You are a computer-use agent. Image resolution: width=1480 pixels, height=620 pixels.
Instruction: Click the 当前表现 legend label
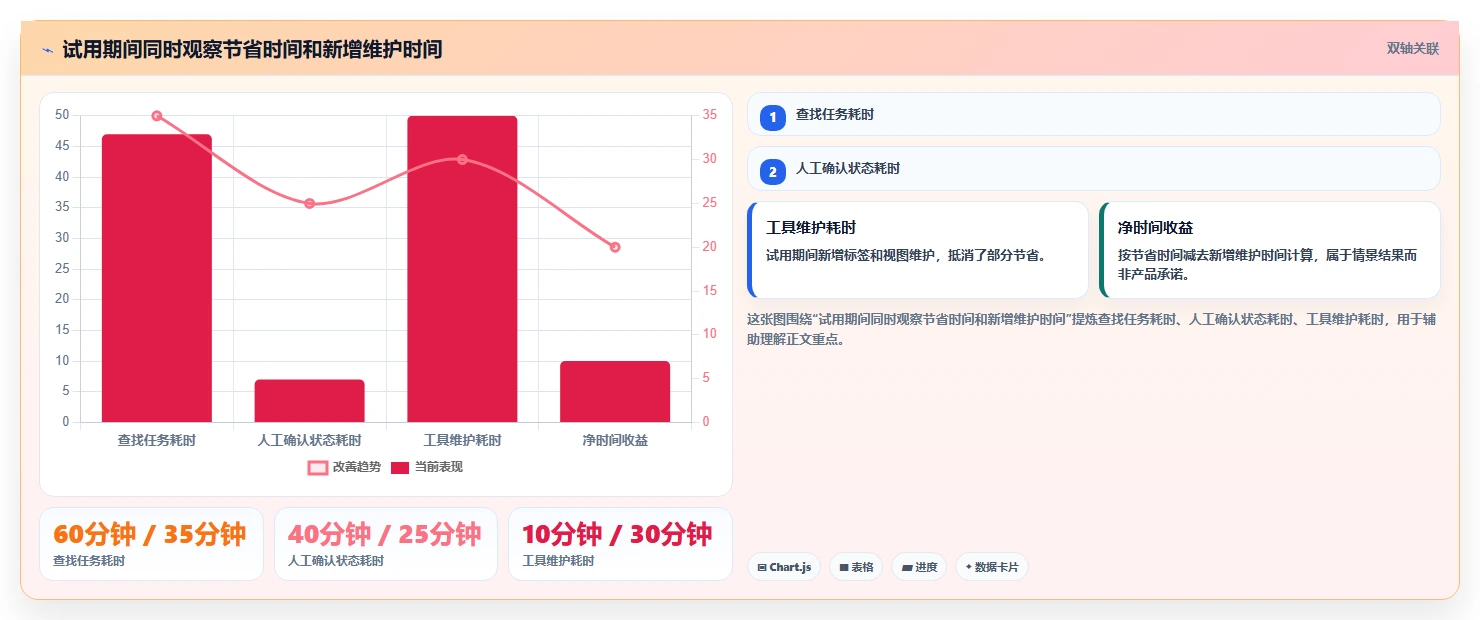click(x=438, y=467)
